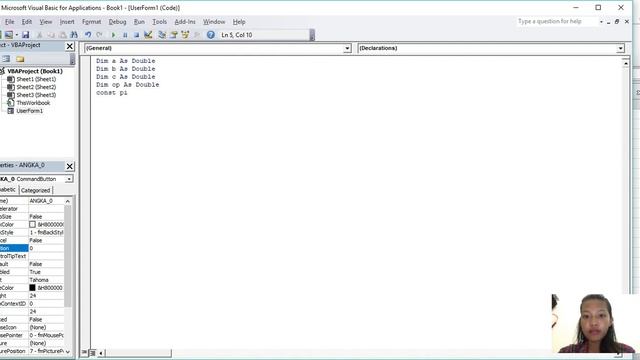This screenshot has width=640, height=360.
Task: Open the Edit menu
Action: [x=27, y=22]
